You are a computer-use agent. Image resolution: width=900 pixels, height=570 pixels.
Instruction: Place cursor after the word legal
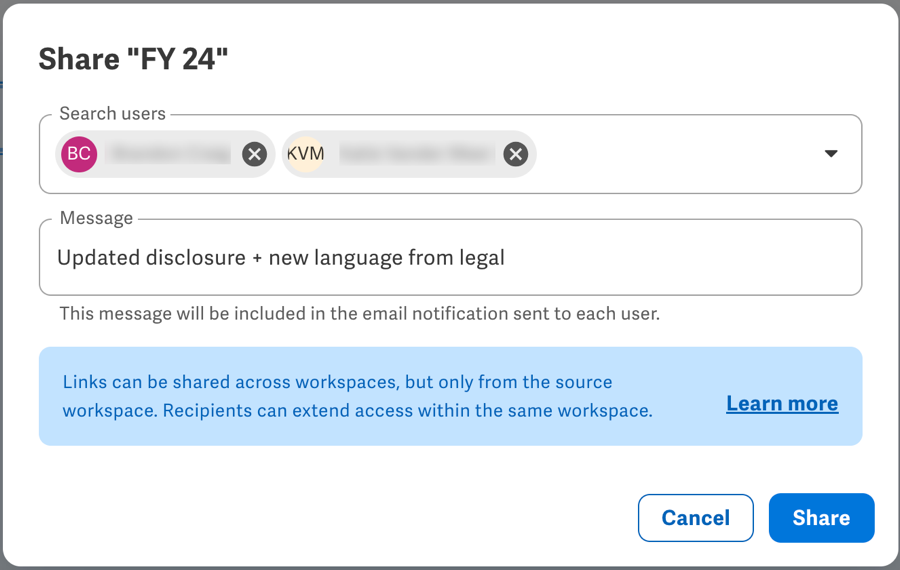tap(506, 258)
